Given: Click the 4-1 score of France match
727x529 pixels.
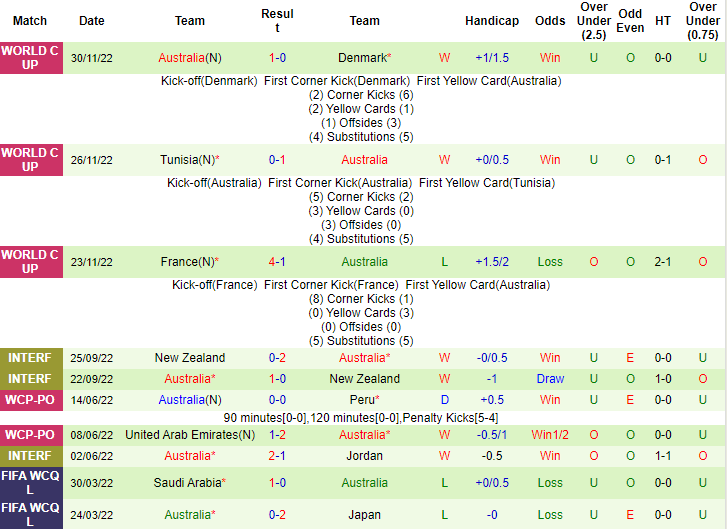Looking at the screenshot, I should tap(277, 262).
